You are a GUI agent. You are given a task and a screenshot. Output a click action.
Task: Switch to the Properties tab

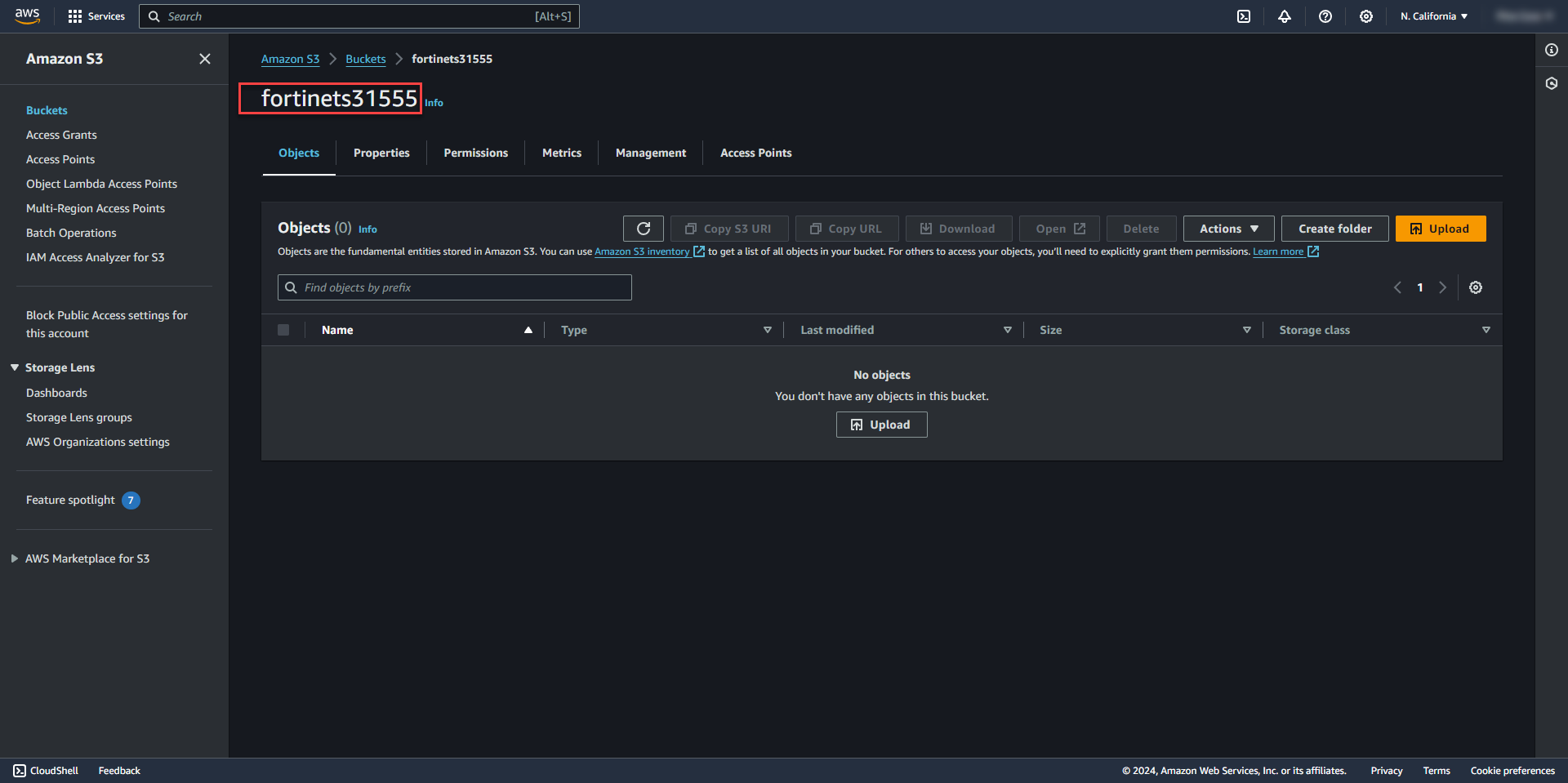pos(381,153)
